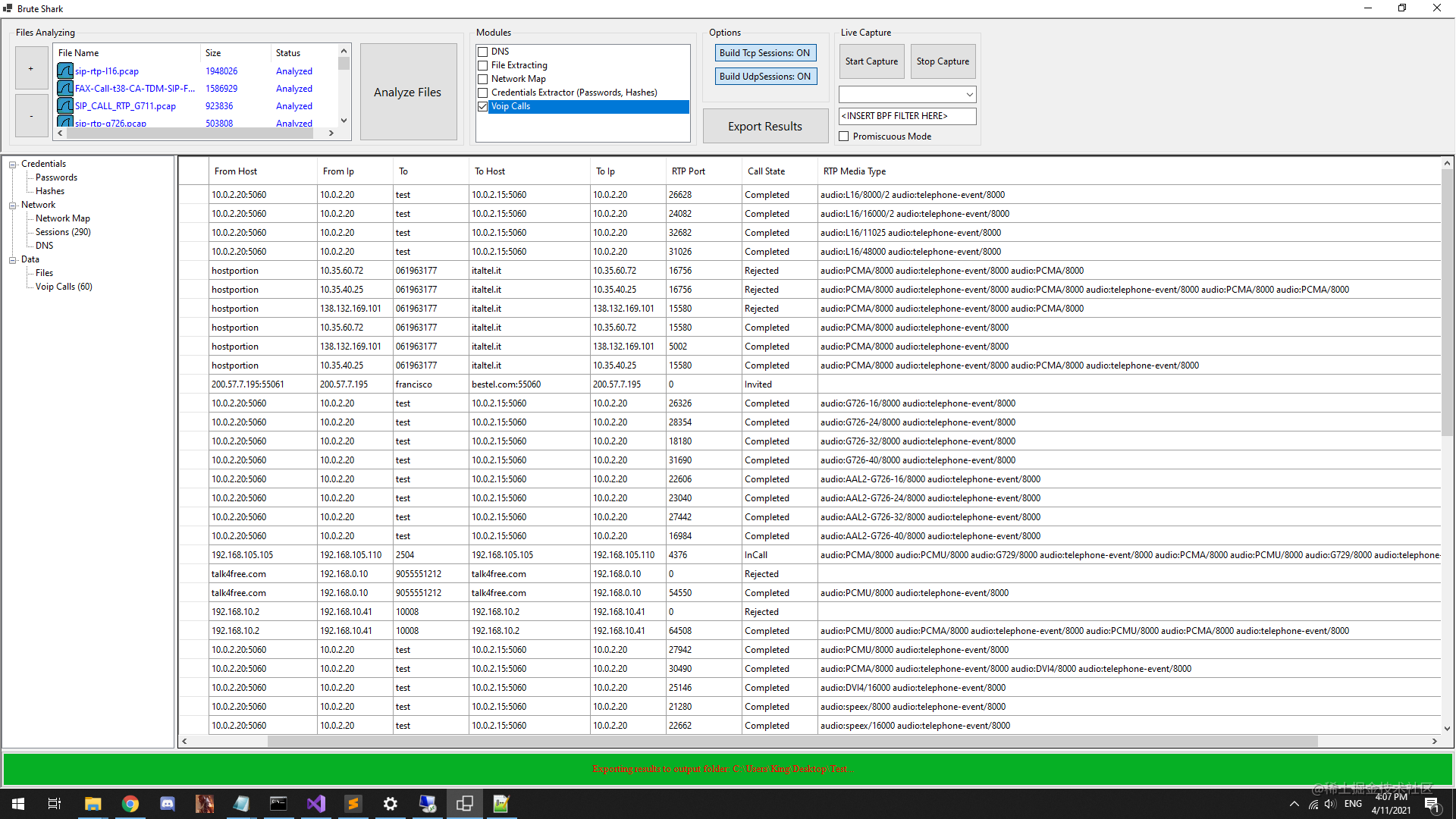Collapse the Credentials tree node
Screen dimensions: 1456x819
pyautogui.click(x=13, y=165)
